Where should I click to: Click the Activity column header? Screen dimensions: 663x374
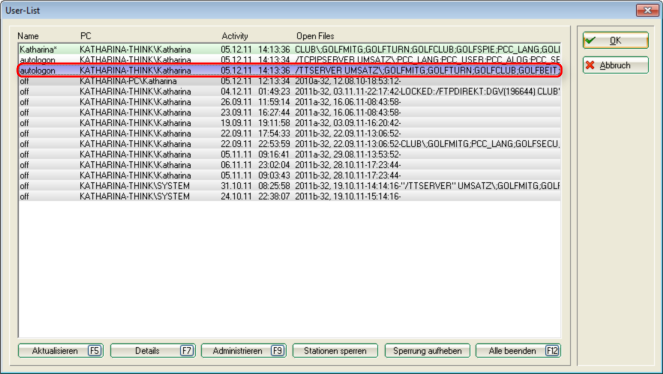pos(235,36)
